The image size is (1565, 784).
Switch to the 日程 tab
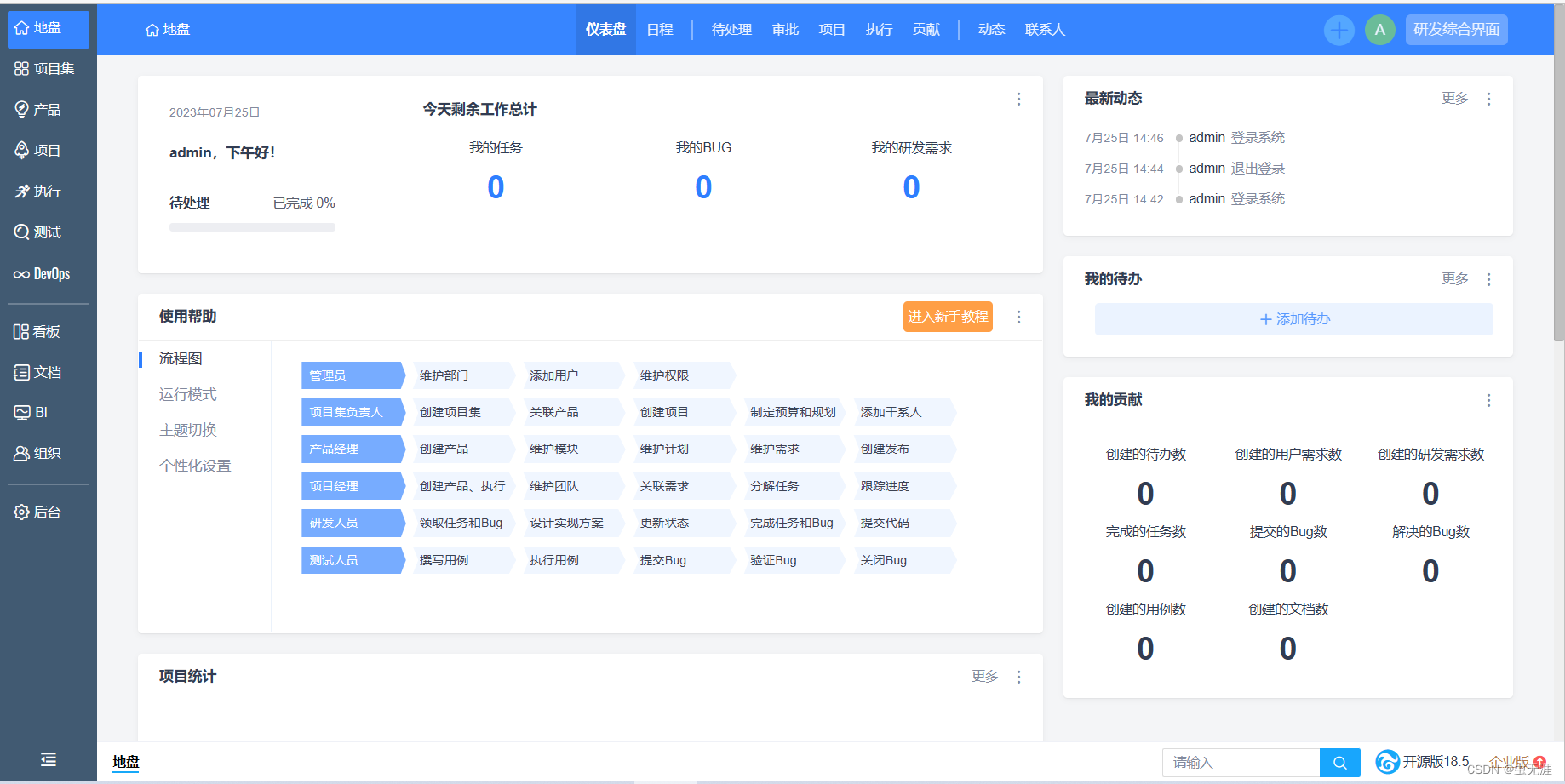(660, 29)
